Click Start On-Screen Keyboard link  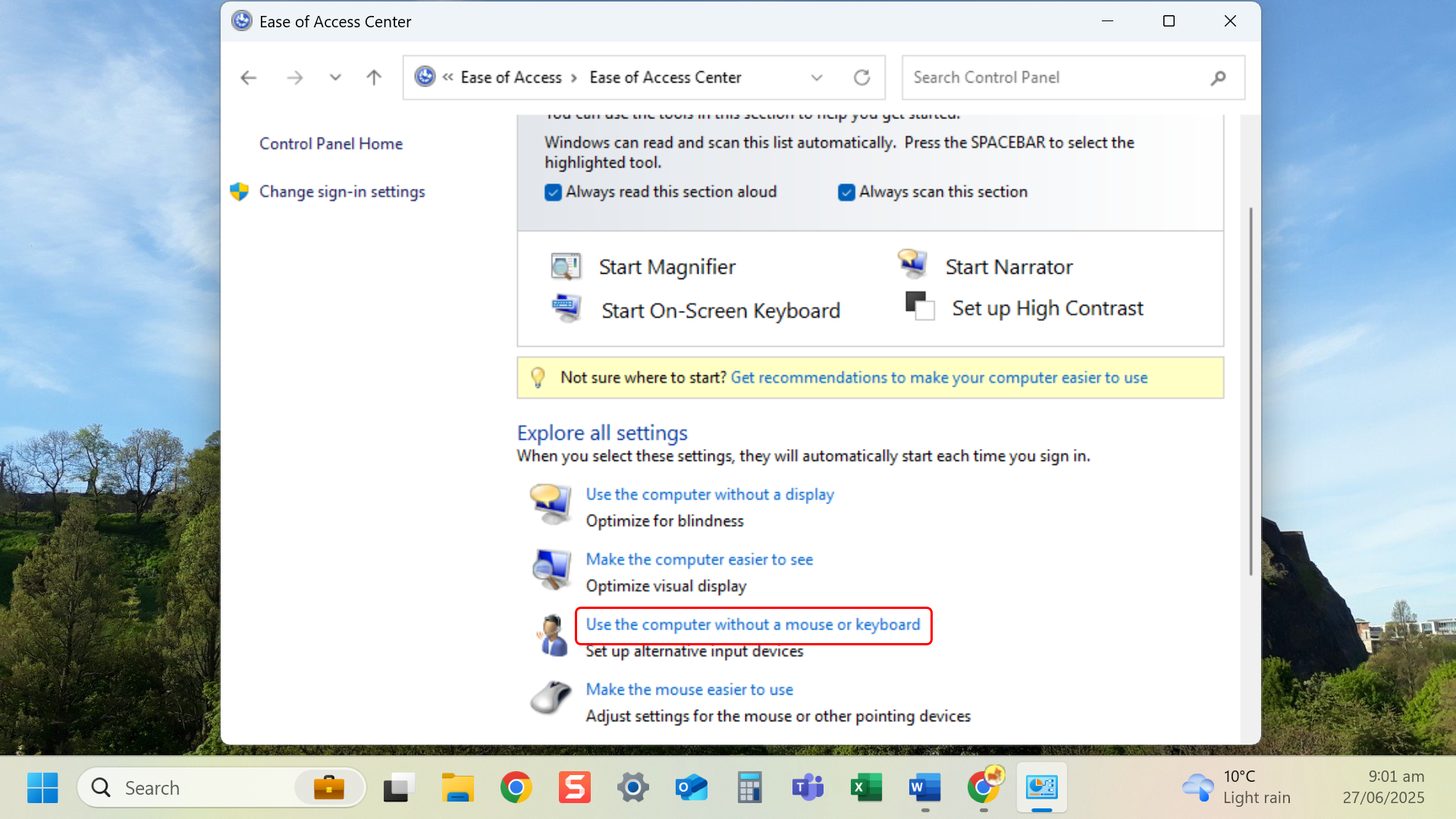pyautogui.click(x=720, y=311)
